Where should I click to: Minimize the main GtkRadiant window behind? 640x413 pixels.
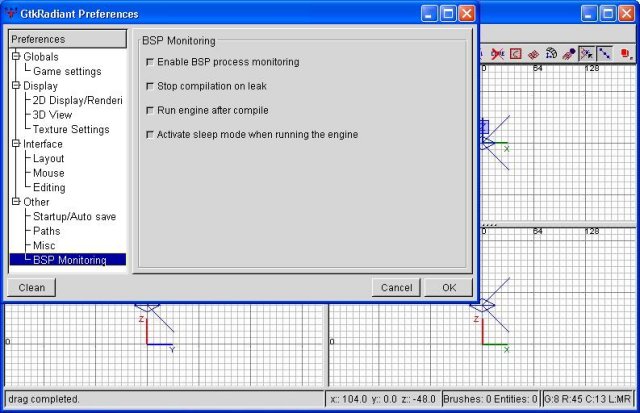pyautogui.click(x=589, y=13)
